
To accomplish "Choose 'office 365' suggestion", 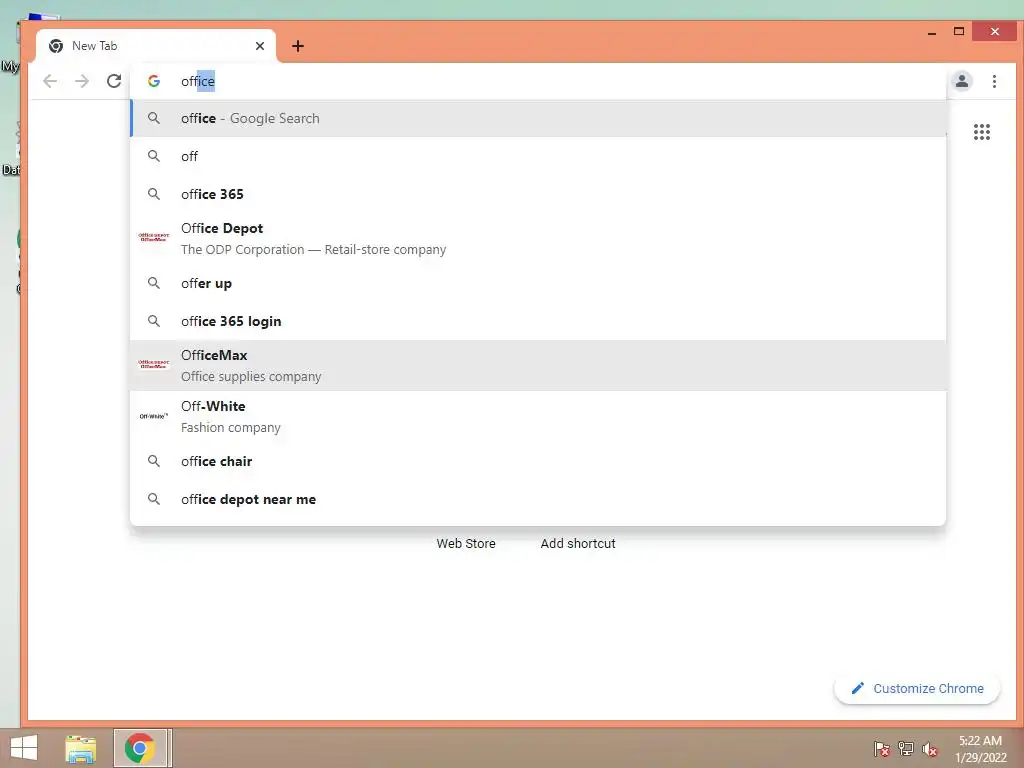I will coord(538,194).
